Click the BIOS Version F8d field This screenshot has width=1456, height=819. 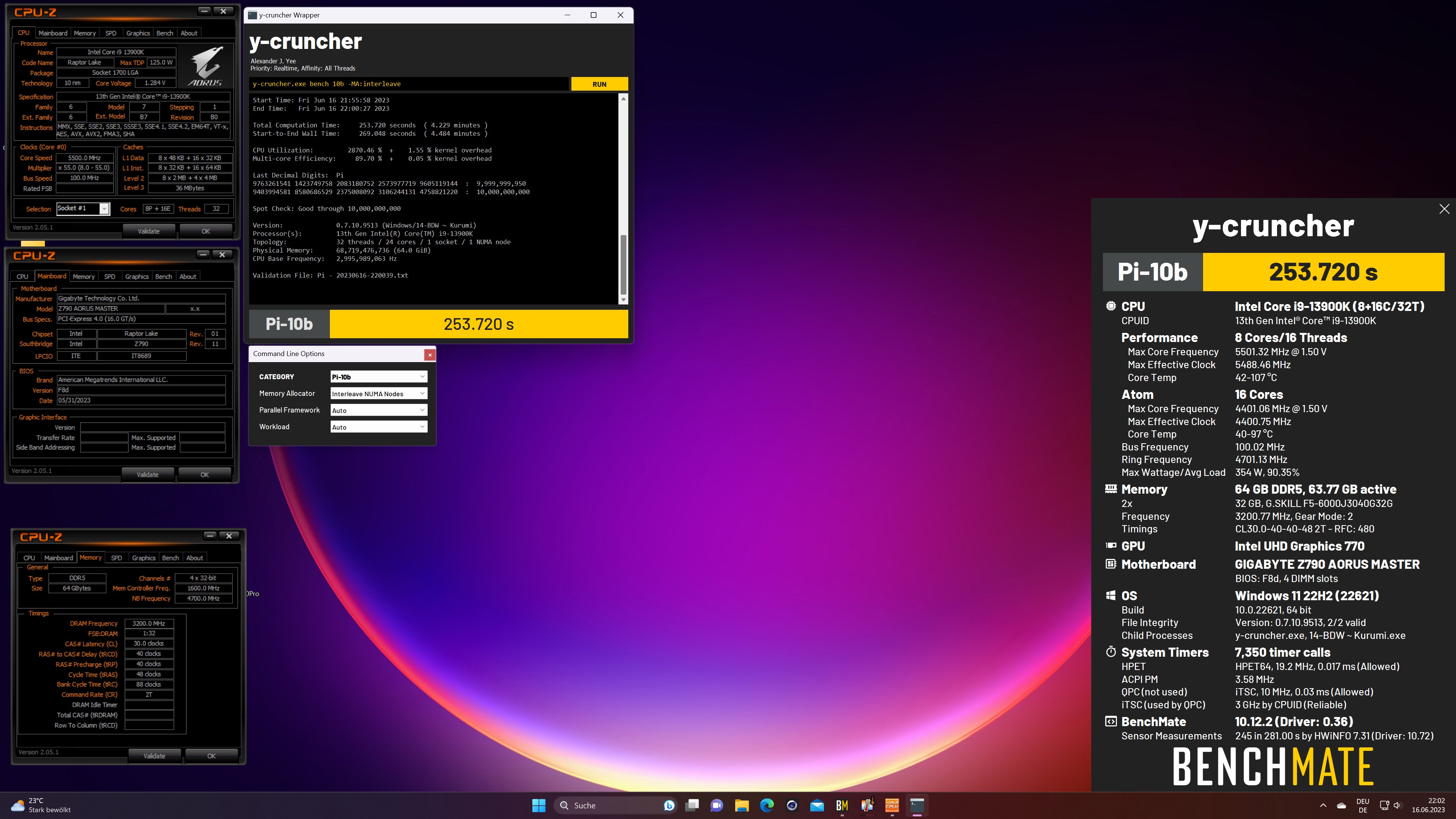click(141, 391)
